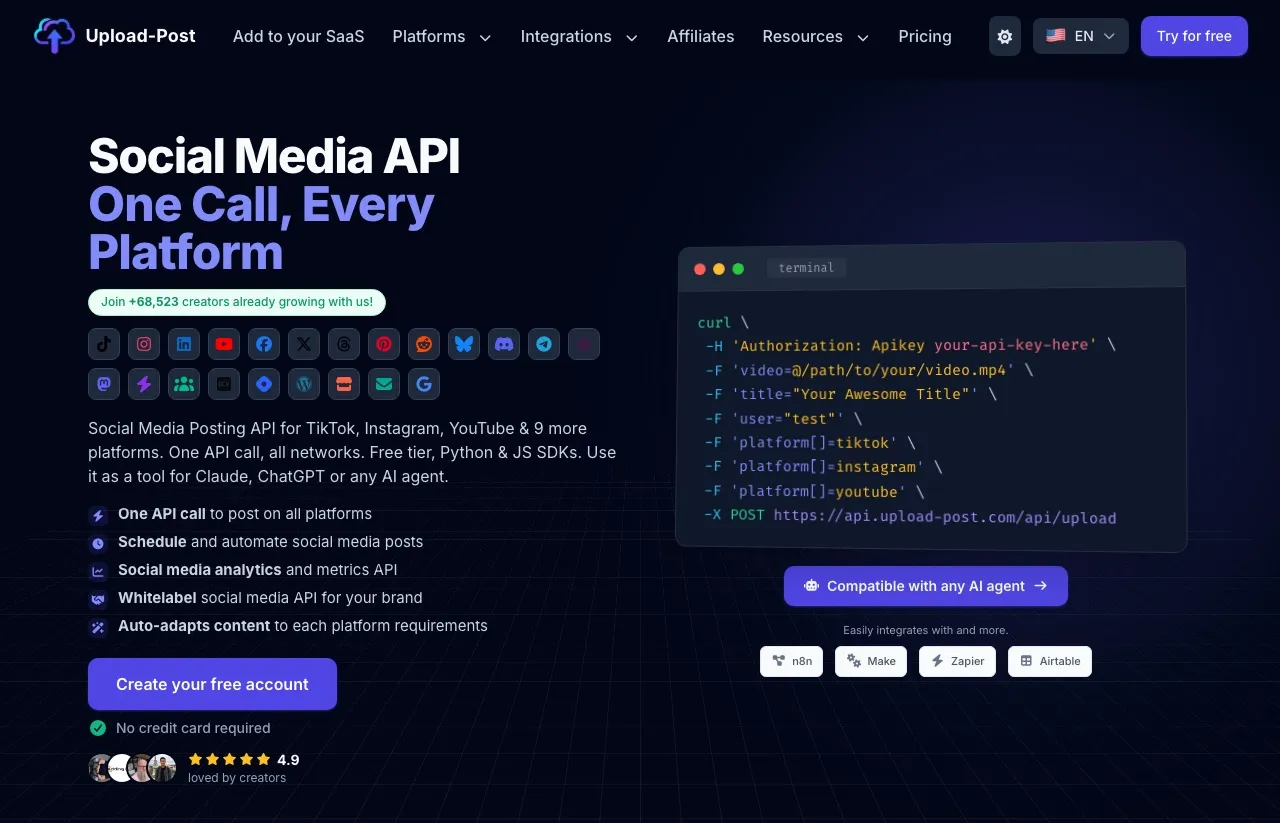Click the 'Authorization: Apikey' code line
This screenshot has height=823, width=1280.
point(910,345)
